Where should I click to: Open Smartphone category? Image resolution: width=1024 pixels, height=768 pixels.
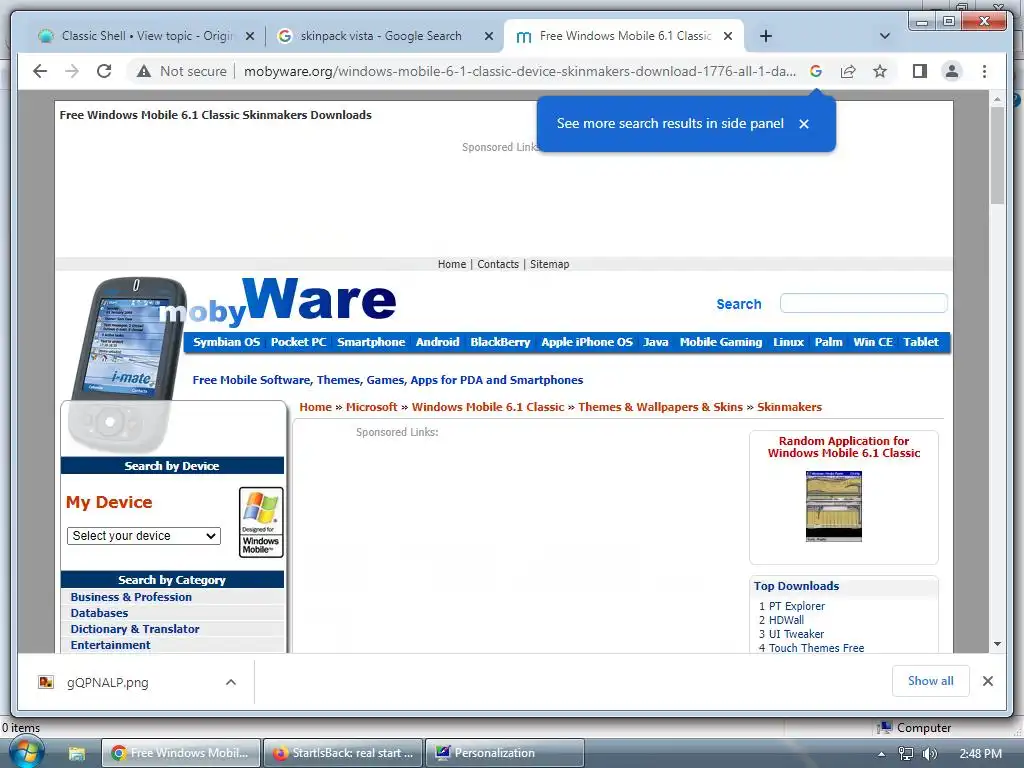(x=371, y=342)
